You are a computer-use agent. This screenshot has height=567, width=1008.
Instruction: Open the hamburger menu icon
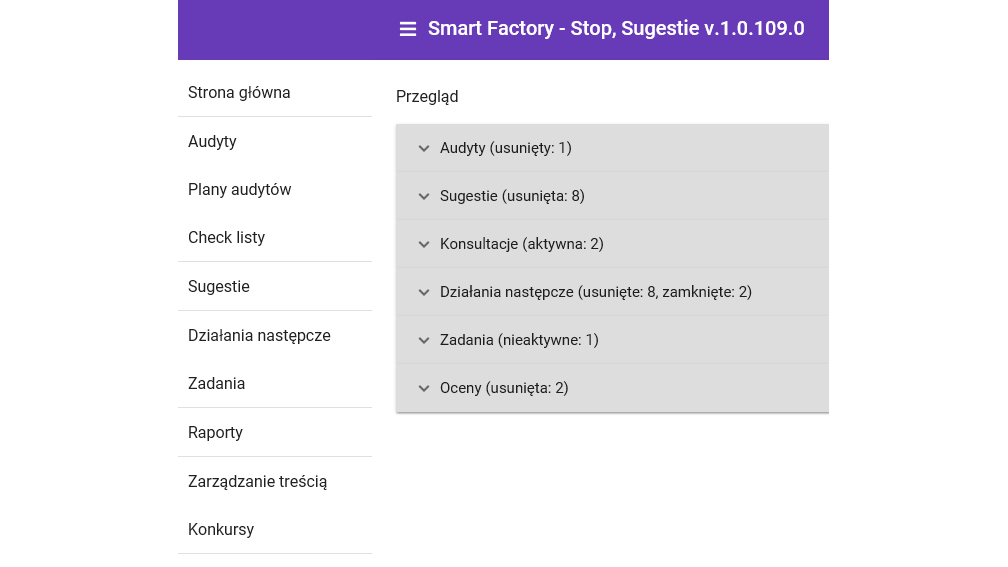click(408, 29)
